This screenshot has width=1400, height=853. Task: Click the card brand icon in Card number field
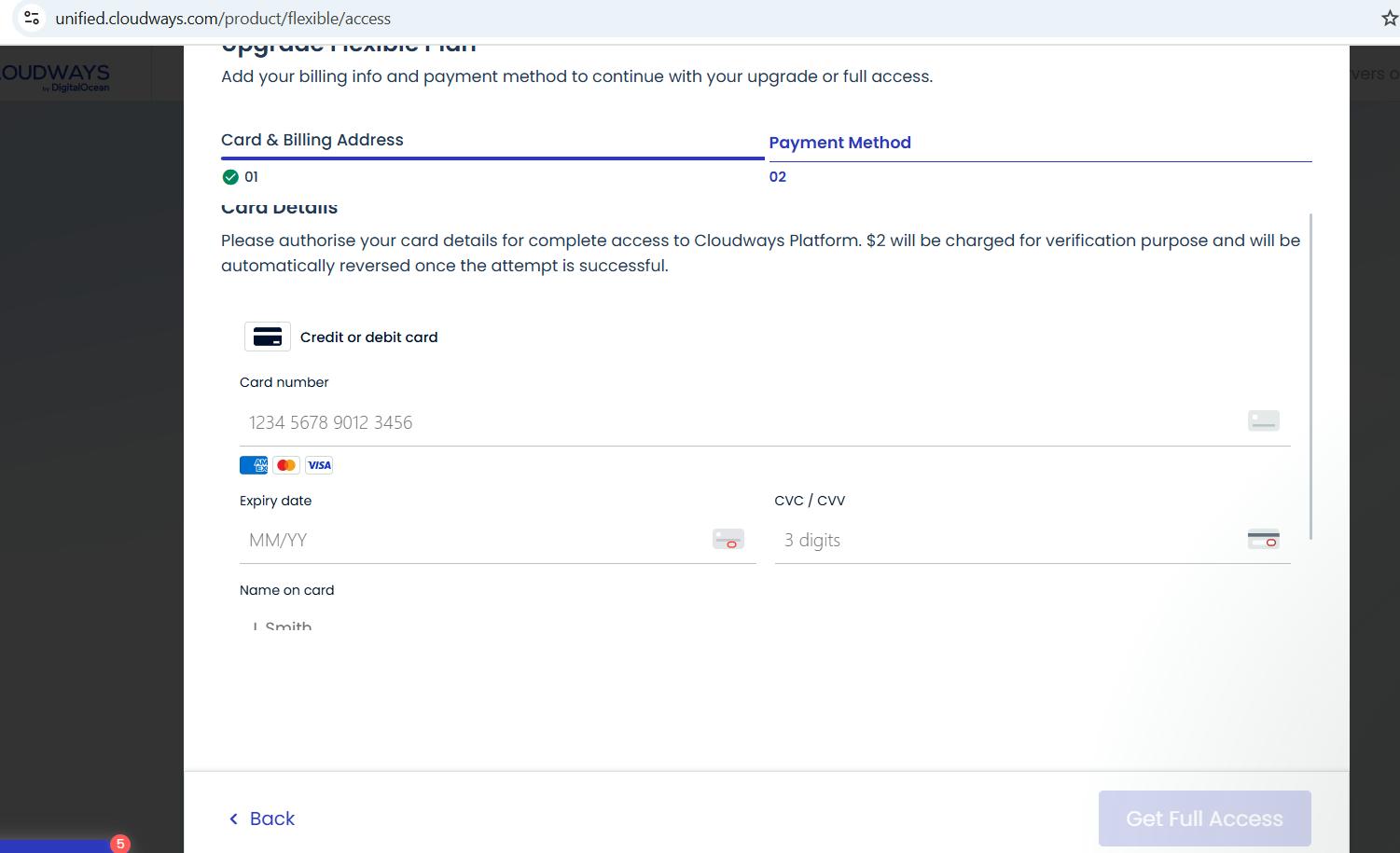1263,421
